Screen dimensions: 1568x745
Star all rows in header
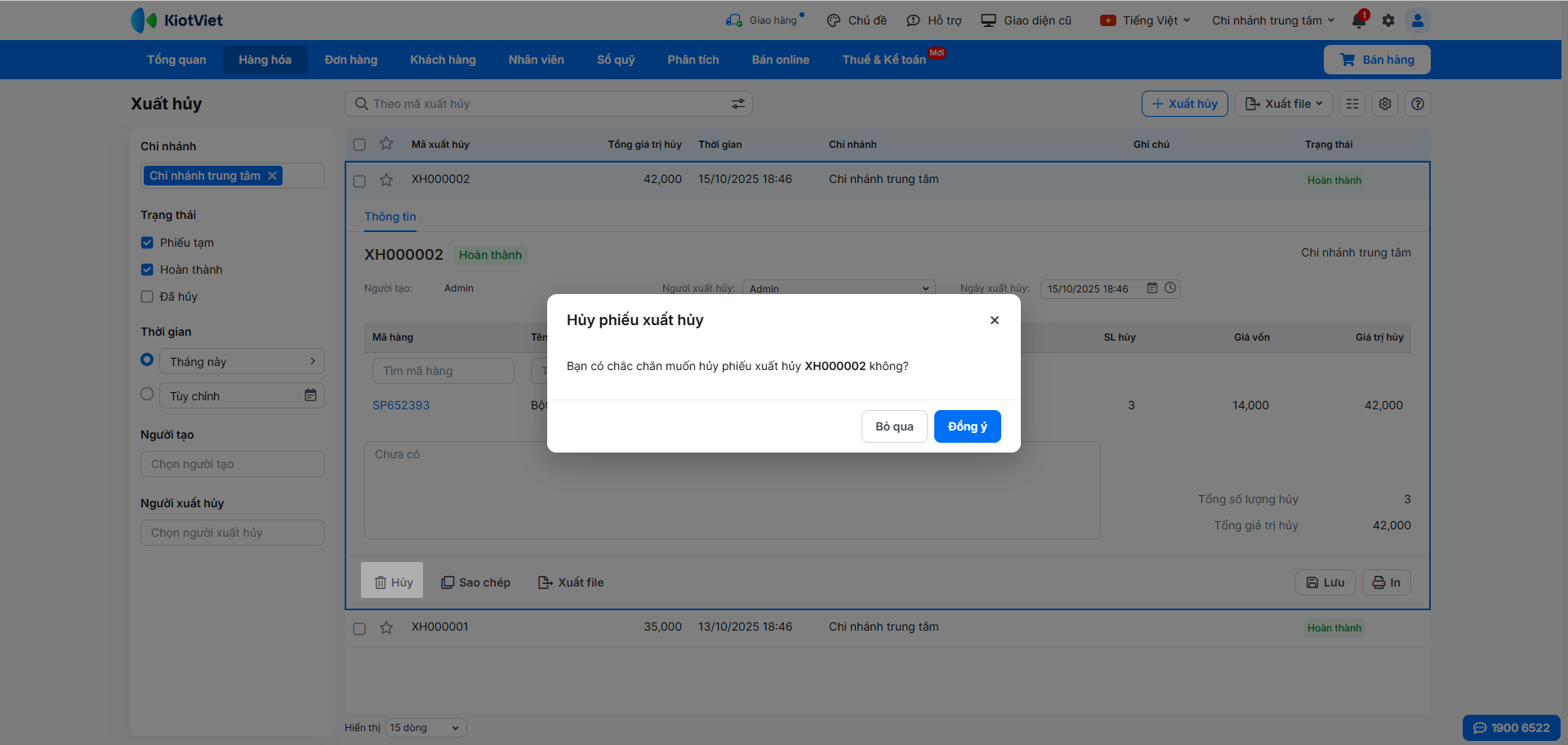tap(386, 144)
